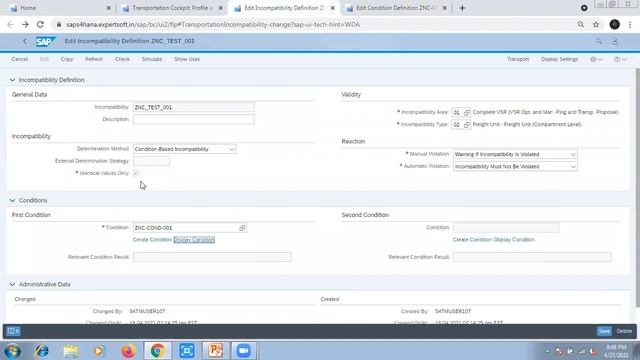The height and width of the screenshot is (360, 640).
Task: Open File Explorer from the taskbar
Action: pyautogui.click(x=71, y=351)
